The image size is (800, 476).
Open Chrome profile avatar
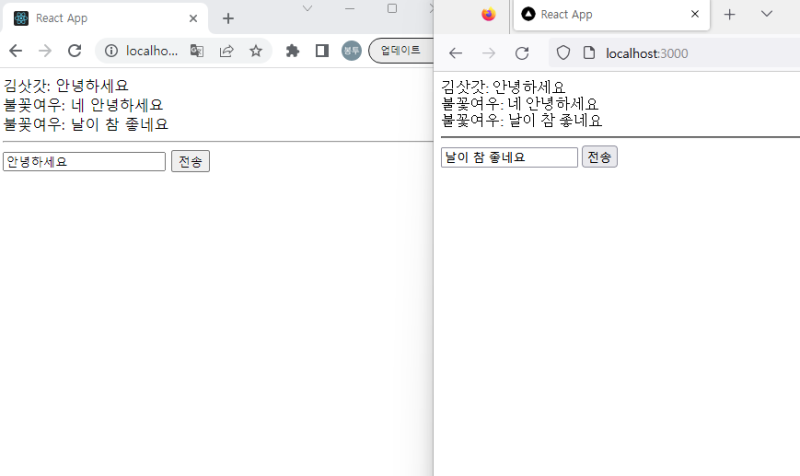coord(351,51)
